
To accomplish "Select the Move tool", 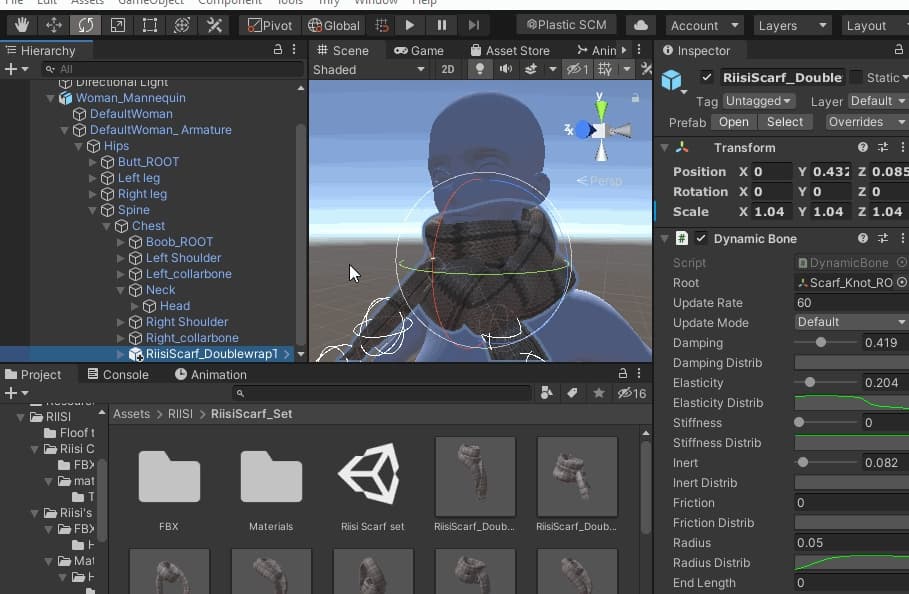I will (53, 25).
